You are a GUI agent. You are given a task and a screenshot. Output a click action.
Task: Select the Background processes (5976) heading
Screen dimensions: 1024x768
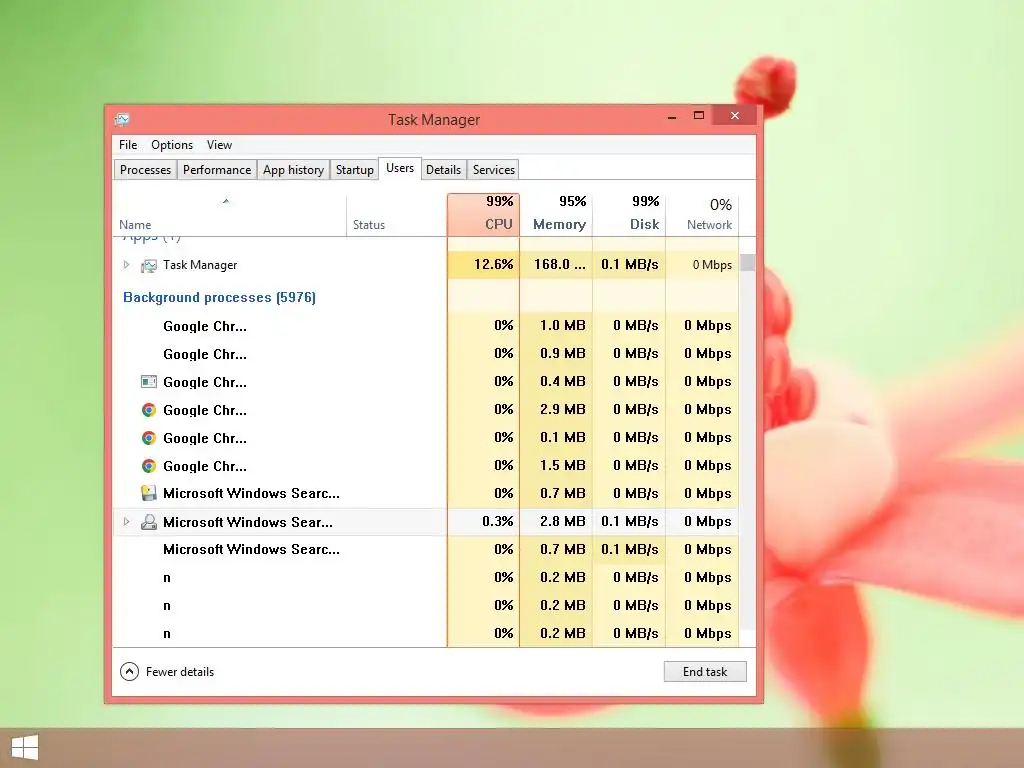pos(219,297)
